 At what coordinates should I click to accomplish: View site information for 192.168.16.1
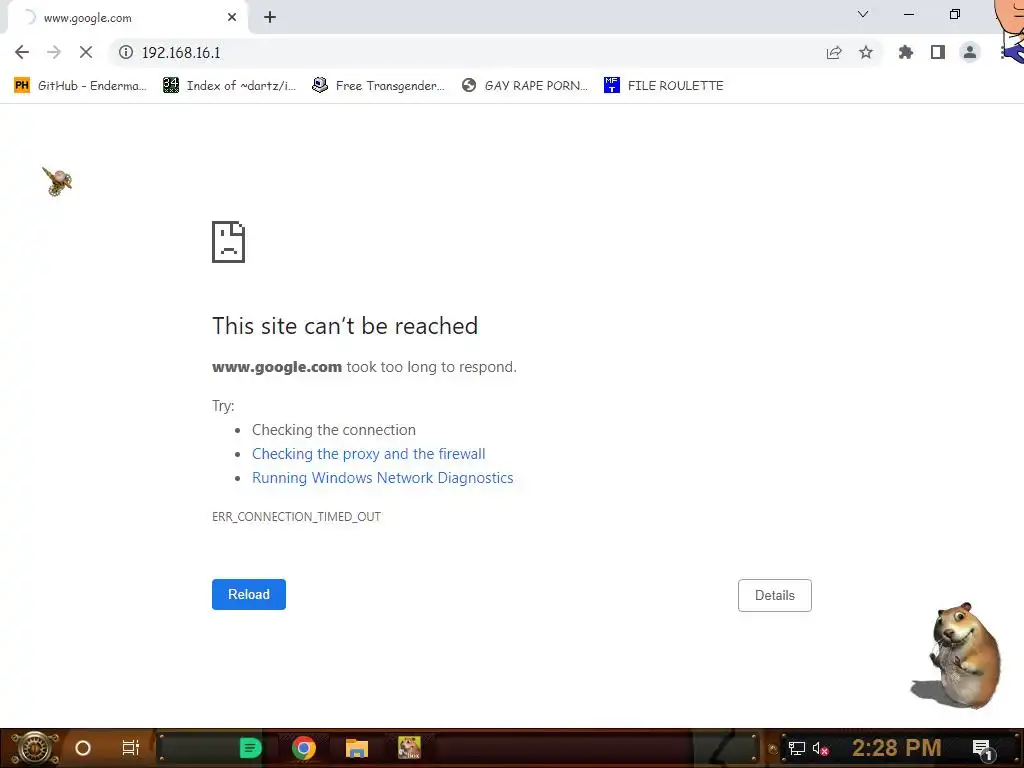(x=125, y=52)
